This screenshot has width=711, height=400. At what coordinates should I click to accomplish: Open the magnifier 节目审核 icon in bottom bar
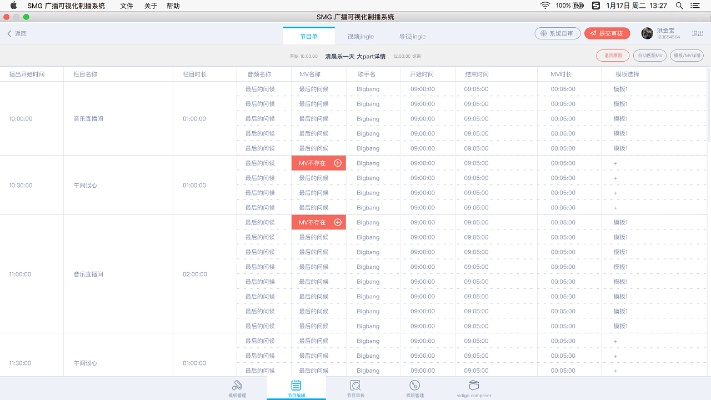356,386
